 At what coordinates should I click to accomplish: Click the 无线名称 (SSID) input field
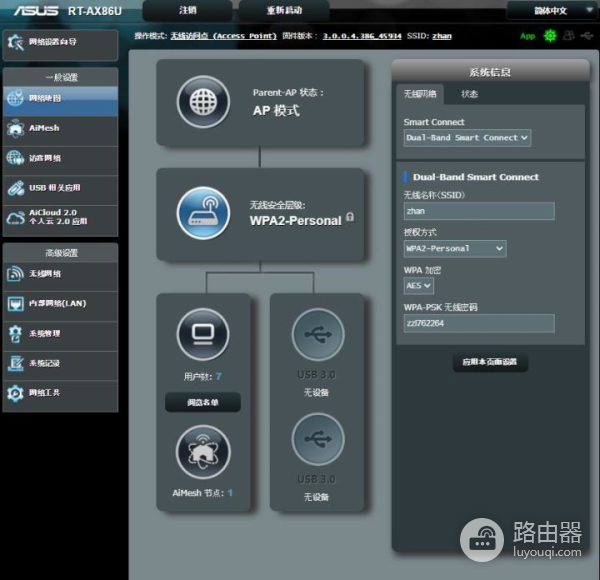(x=479, y=211)
